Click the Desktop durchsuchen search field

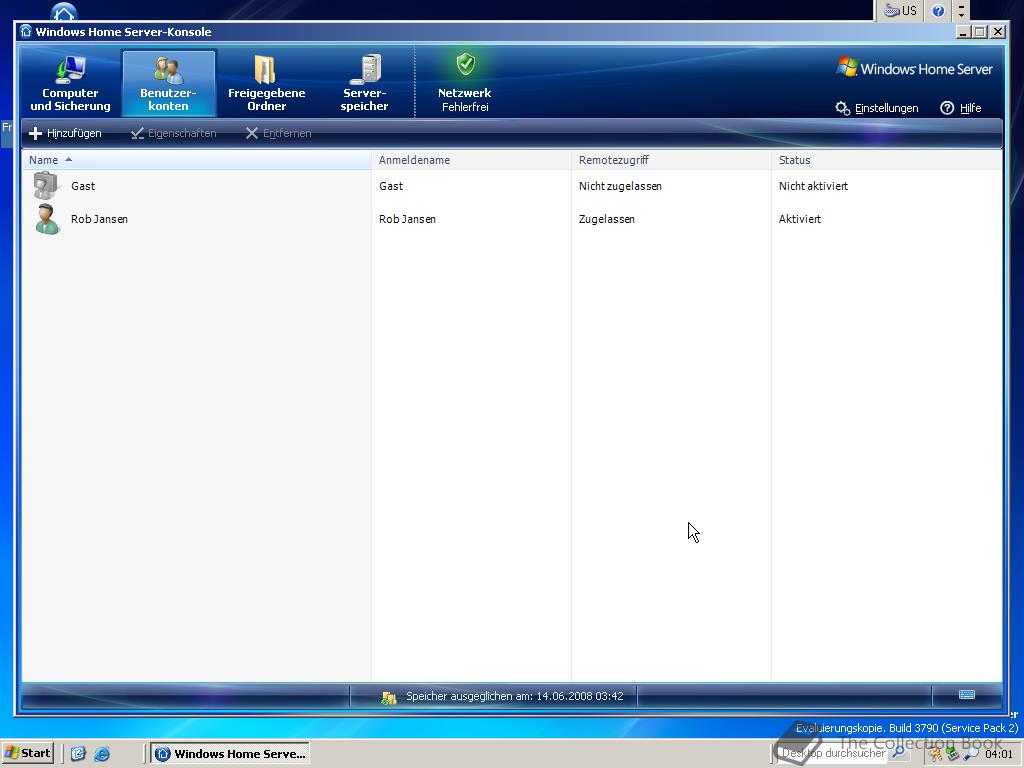833,753
